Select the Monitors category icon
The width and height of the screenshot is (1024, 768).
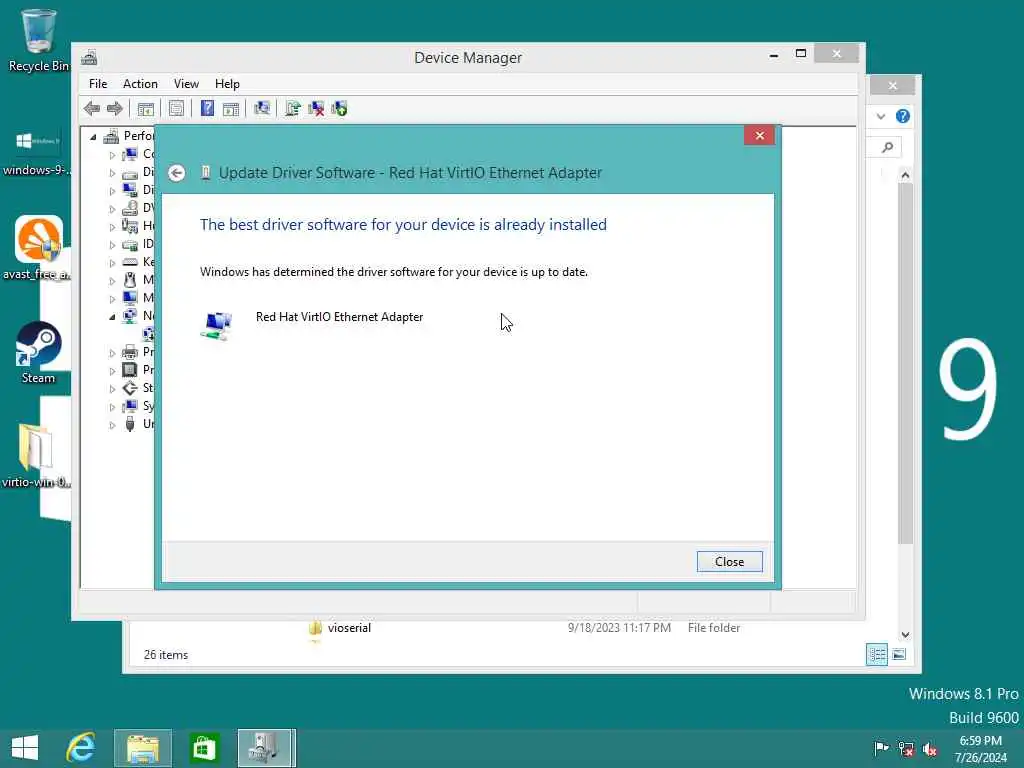pyautogui.click(x=130, y=298)
